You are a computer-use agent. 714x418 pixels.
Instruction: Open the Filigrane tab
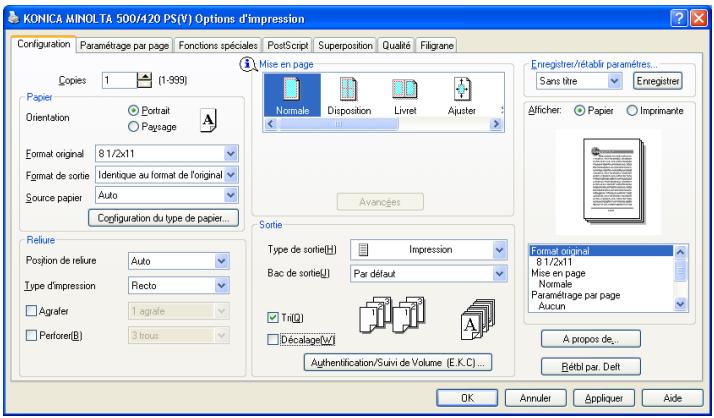click(436, 46)
